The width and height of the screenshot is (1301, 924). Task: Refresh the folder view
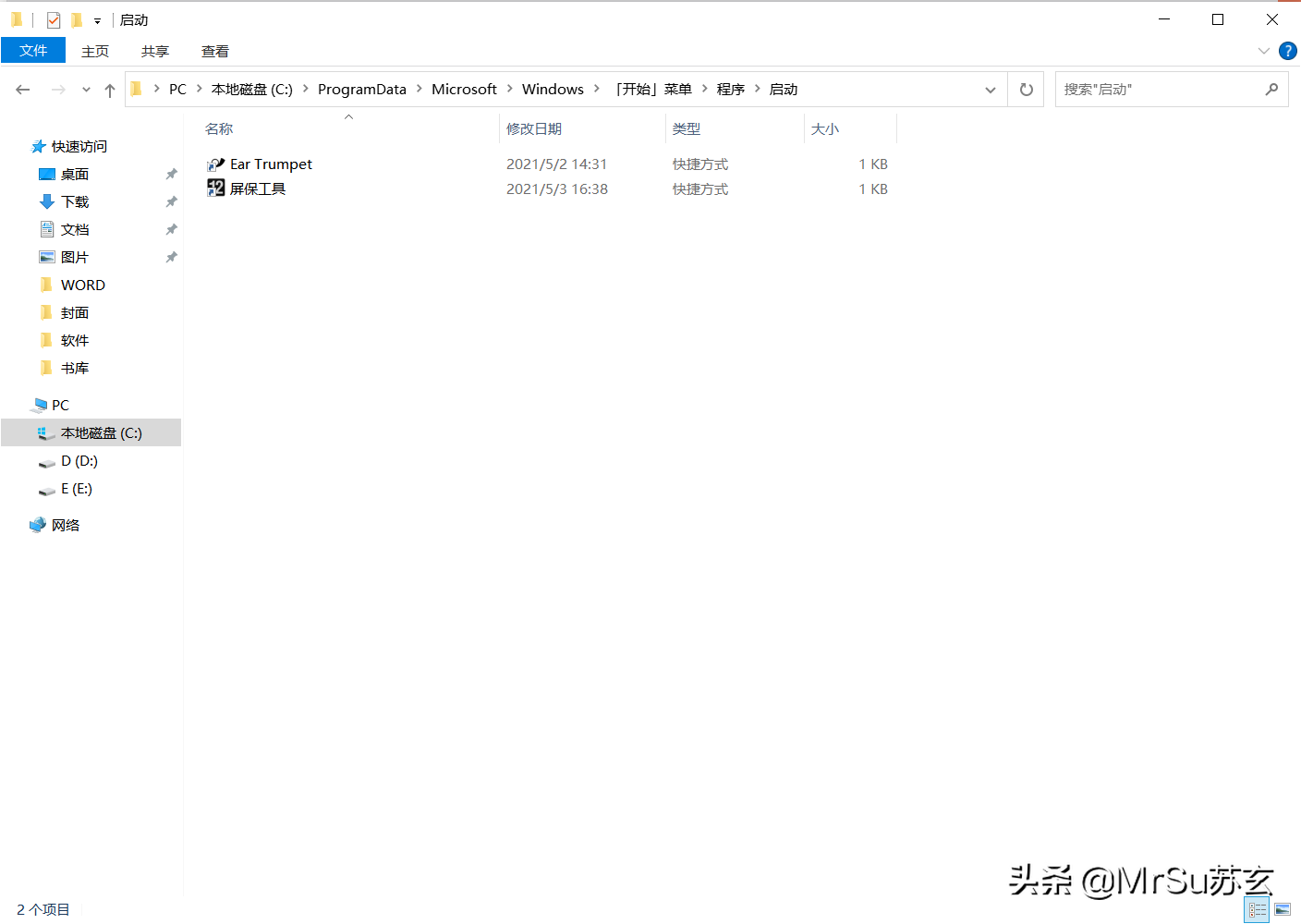(x=1026, y=90)
